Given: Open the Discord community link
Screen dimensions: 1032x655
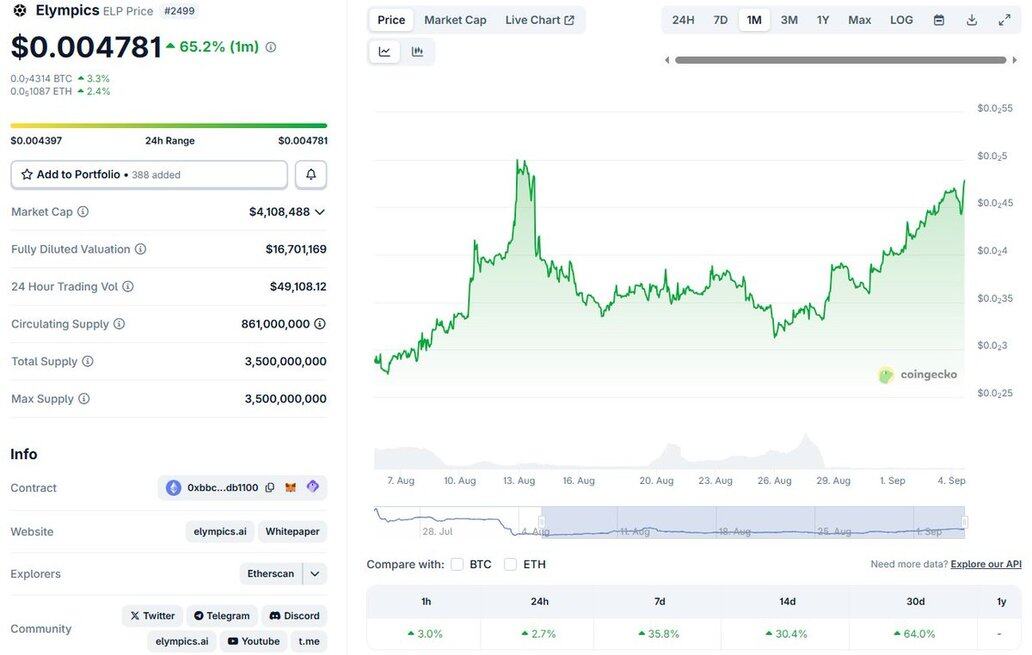Looking at the screenshot, I should point(294,616).
